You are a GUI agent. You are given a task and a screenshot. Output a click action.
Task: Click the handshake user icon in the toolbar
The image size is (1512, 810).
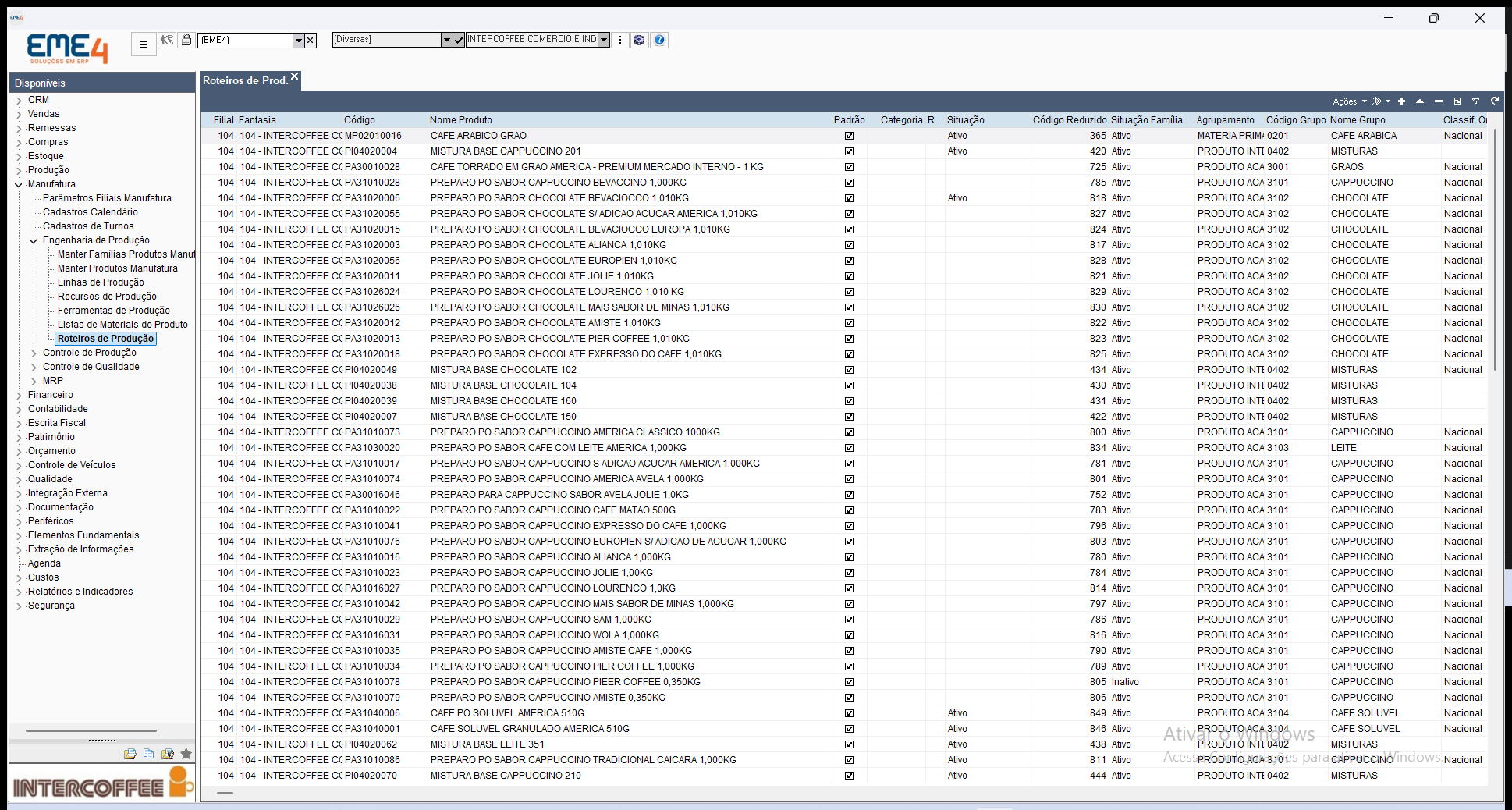tap(167, 40)
